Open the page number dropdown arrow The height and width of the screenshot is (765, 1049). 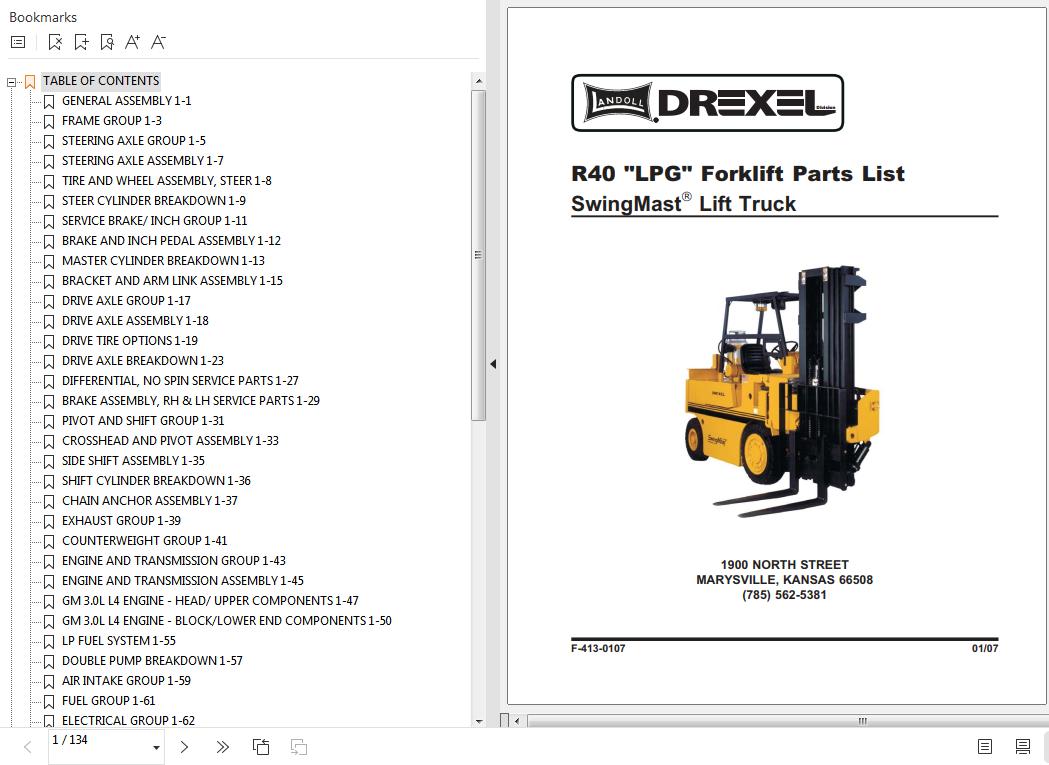point(156,748)
